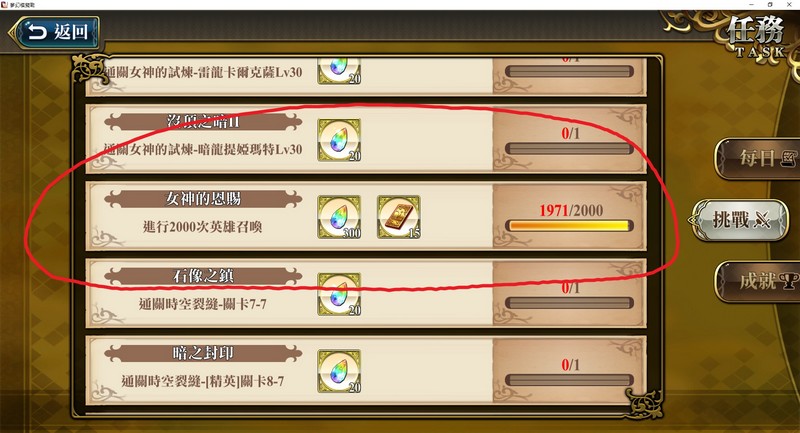Click the 進行2000次英雄召喚 task description
Screen dimensions: 800x433
tap(203, 227)
